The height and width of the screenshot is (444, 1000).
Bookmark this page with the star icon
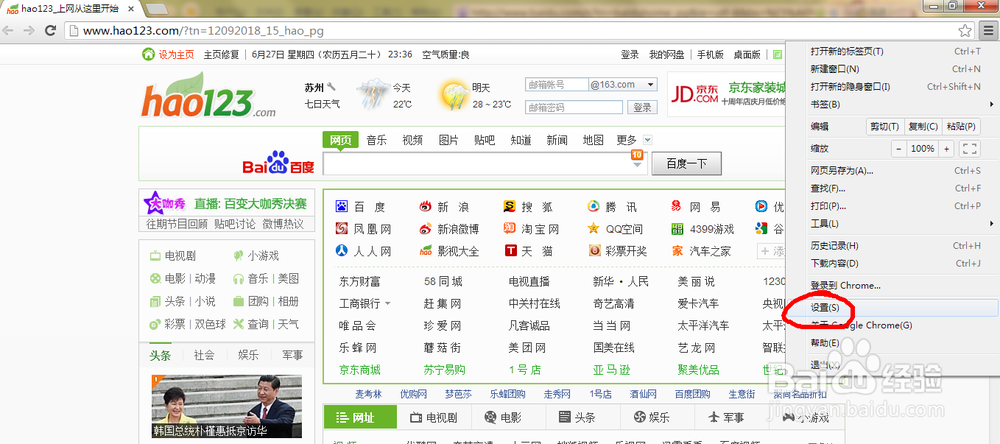[x=966, y=30]
